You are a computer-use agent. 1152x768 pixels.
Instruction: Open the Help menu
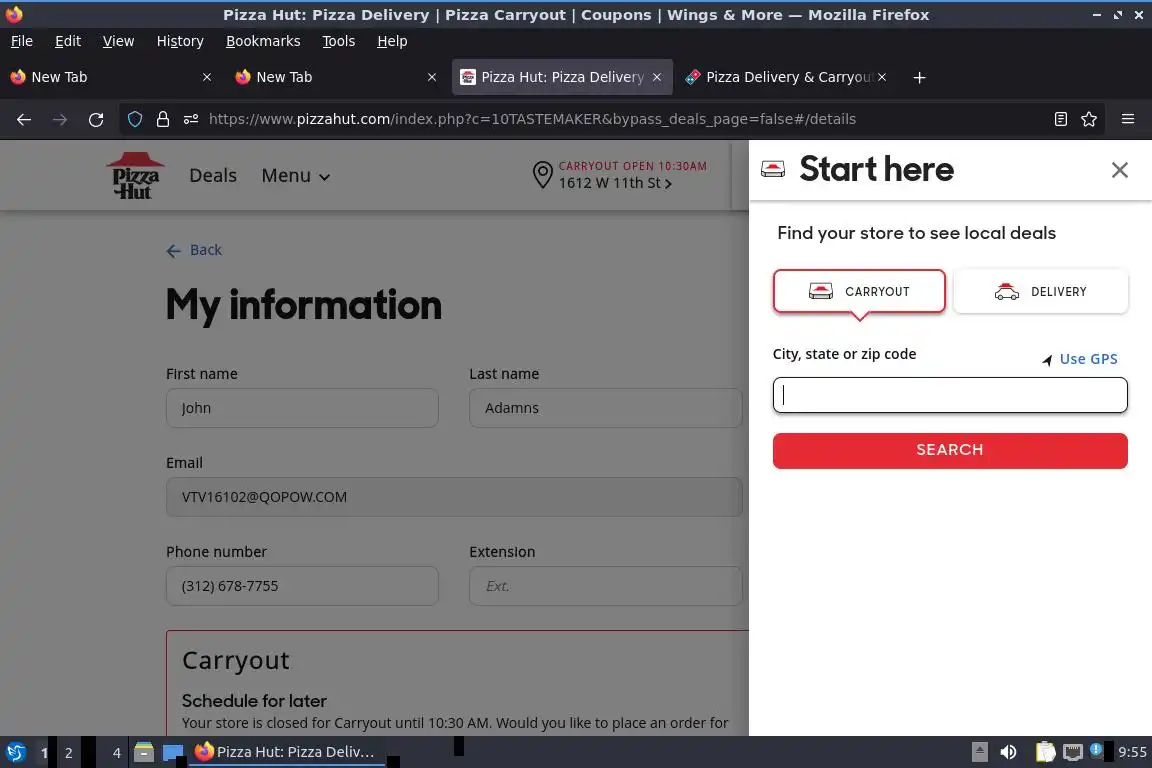[392, 41]
